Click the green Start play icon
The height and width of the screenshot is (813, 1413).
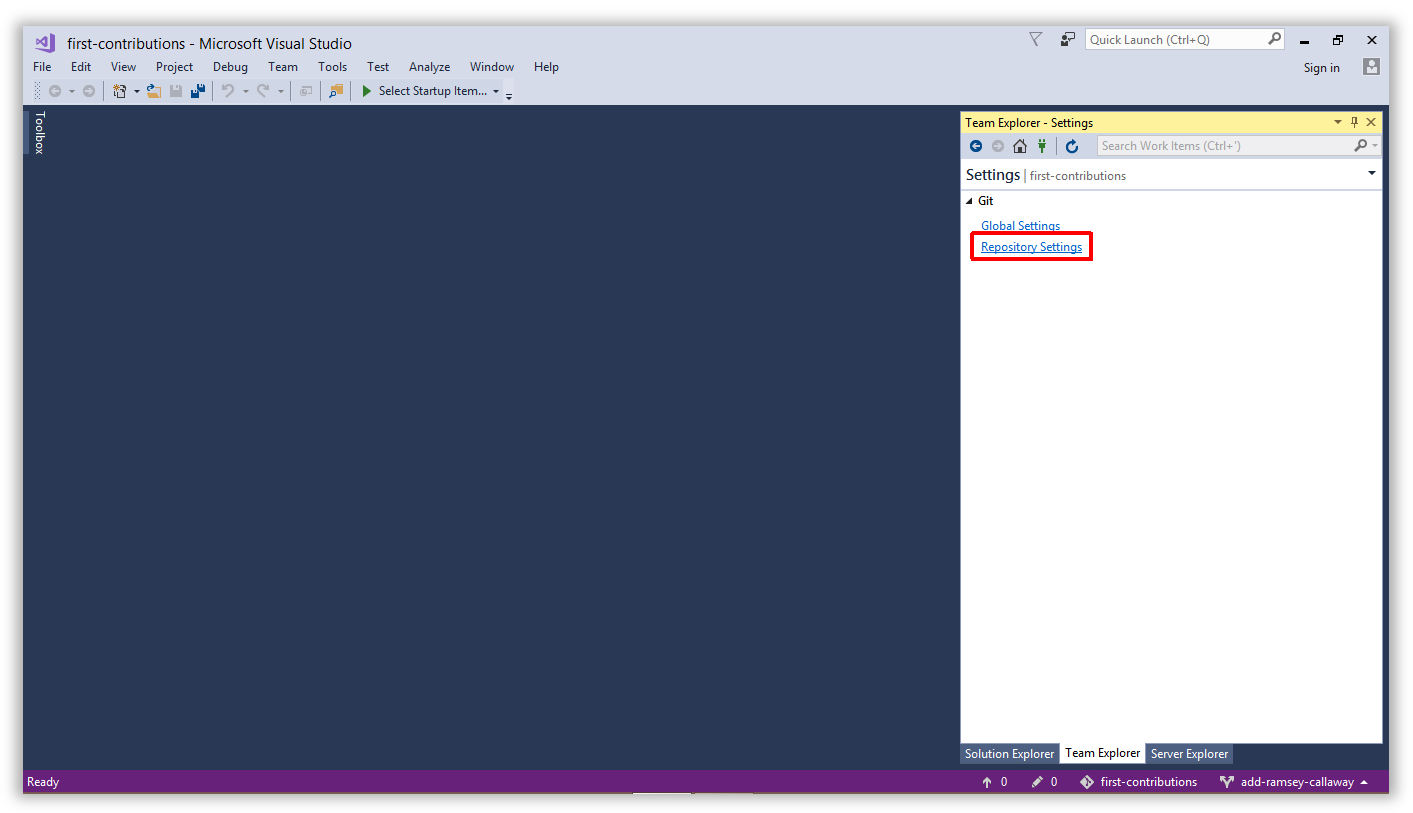(367, 91)
